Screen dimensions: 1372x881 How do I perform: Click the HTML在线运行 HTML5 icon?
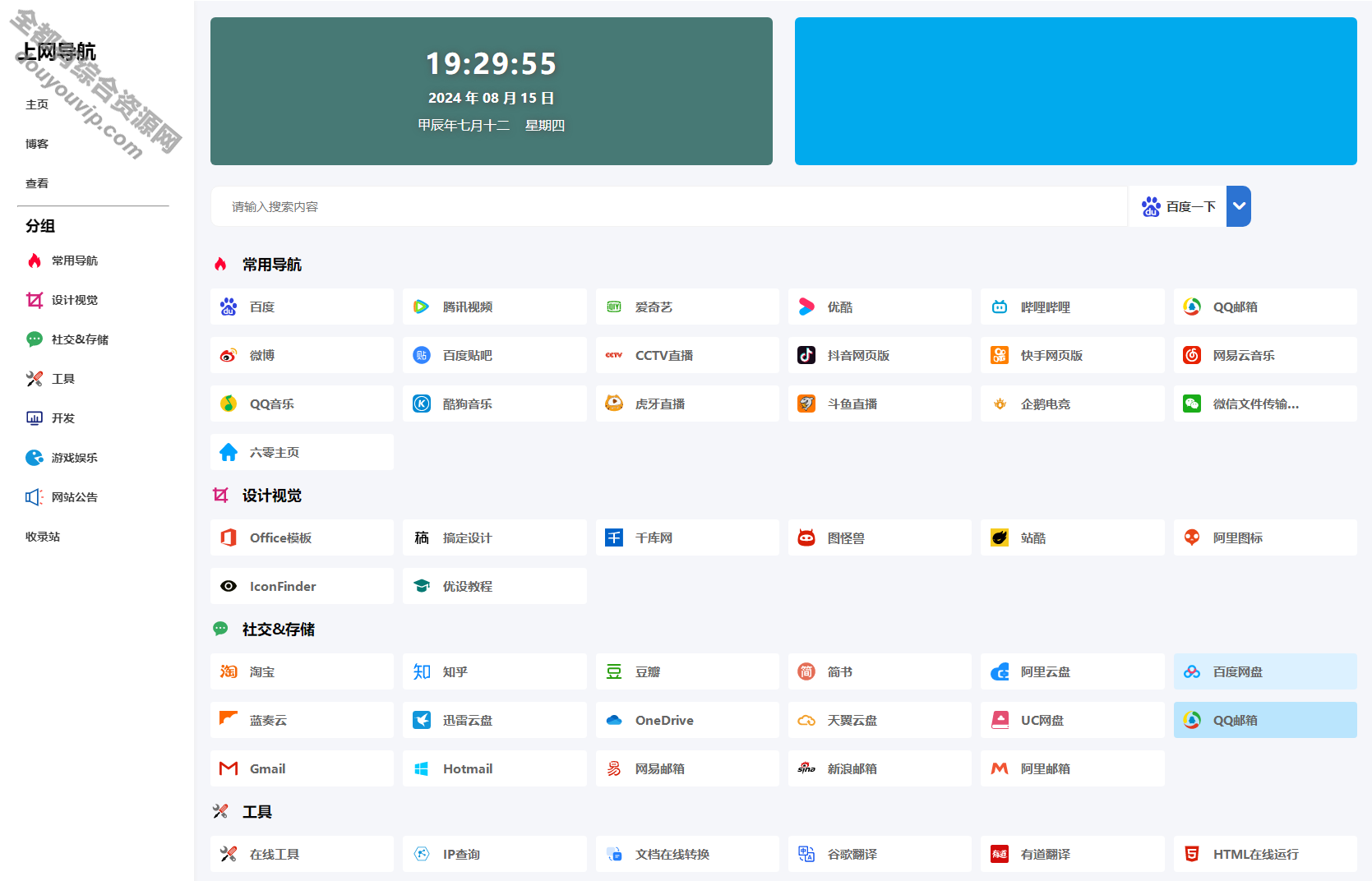pos(1192,854)
